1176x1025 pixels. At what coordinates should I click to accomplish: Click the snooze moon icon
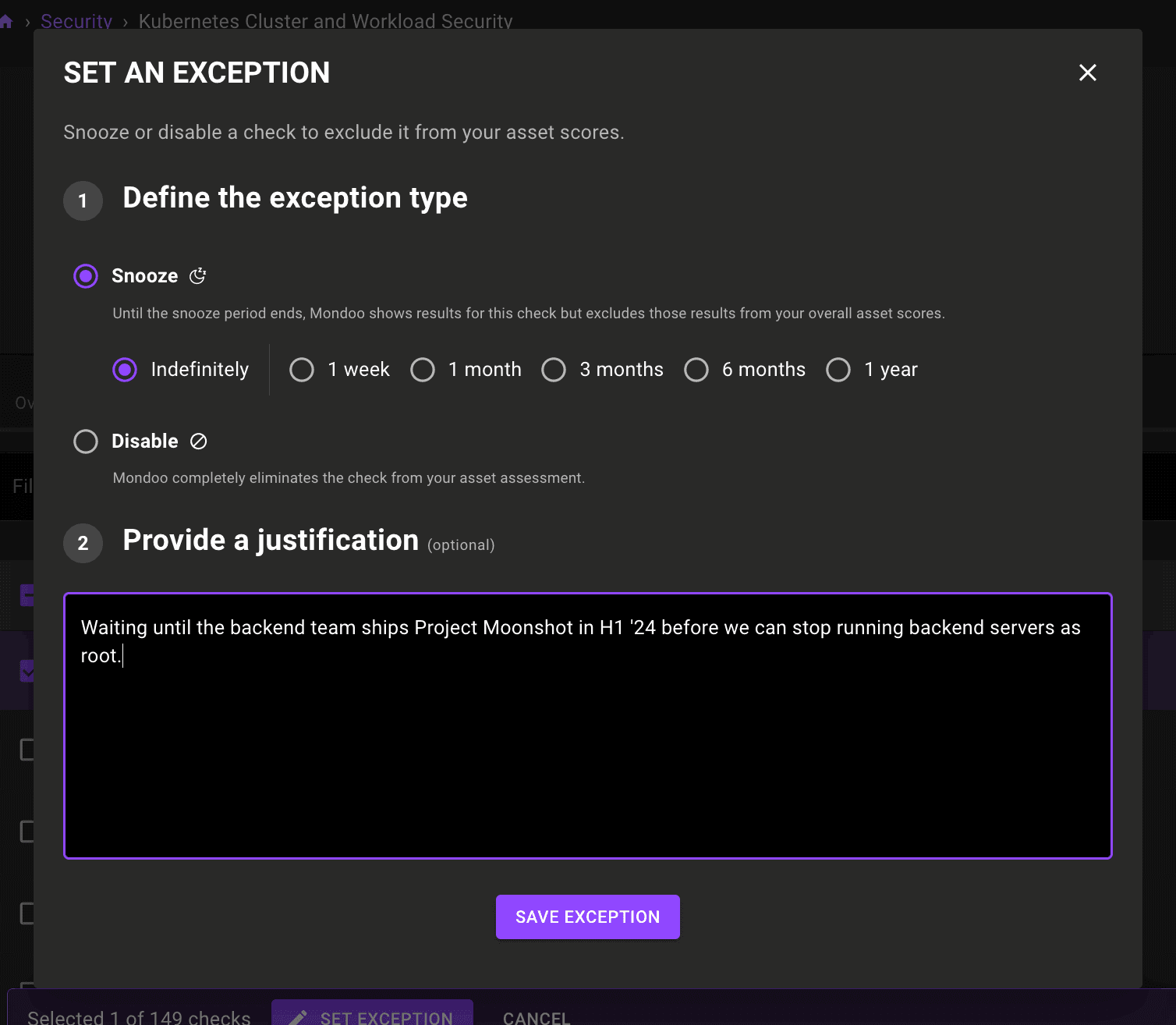(x=198, y=276)
